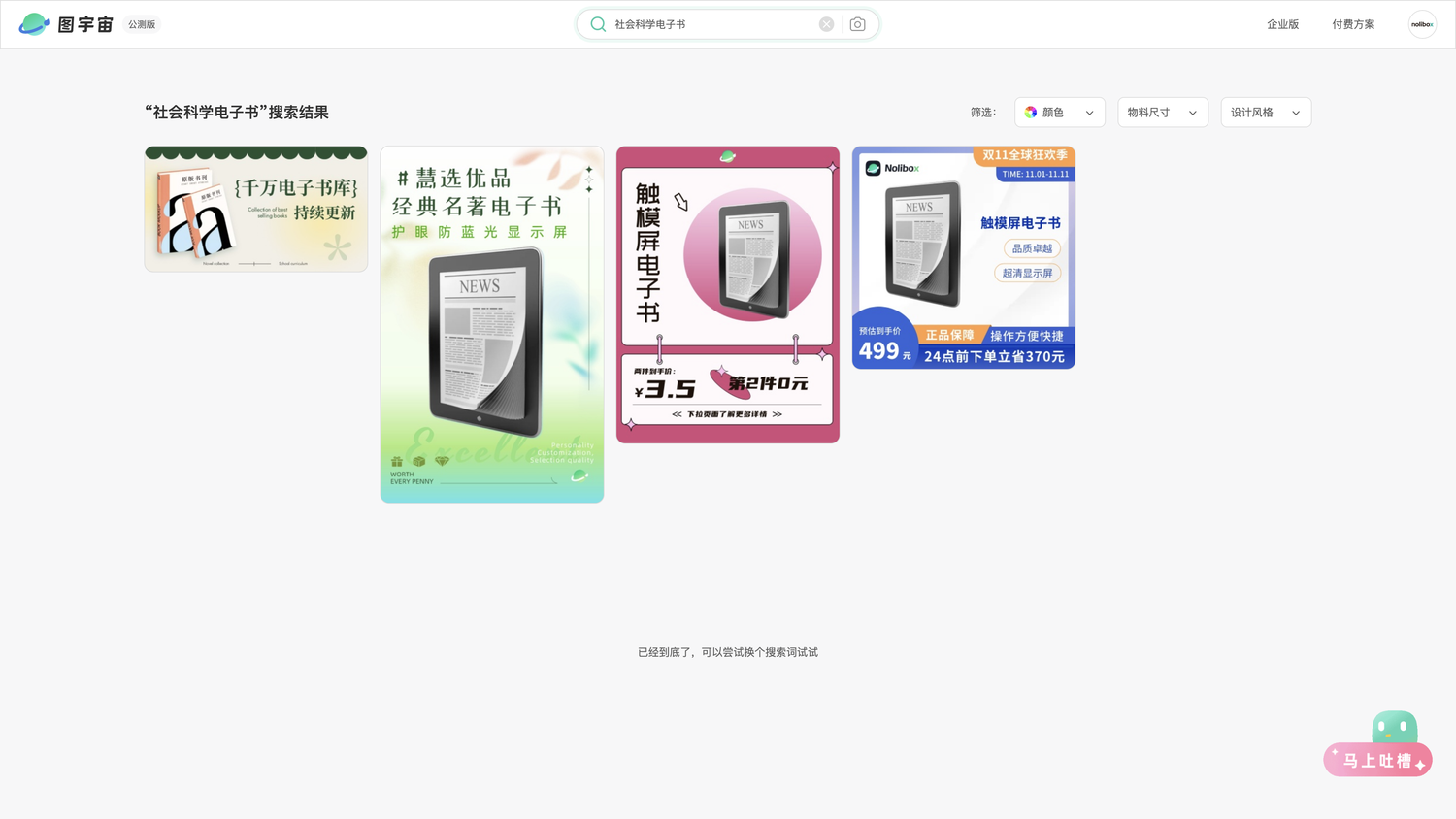Open the 千万电子书库 banner template
This screenshot has width=1456, height=819.
pyautogui.click(x=256, y=209)
